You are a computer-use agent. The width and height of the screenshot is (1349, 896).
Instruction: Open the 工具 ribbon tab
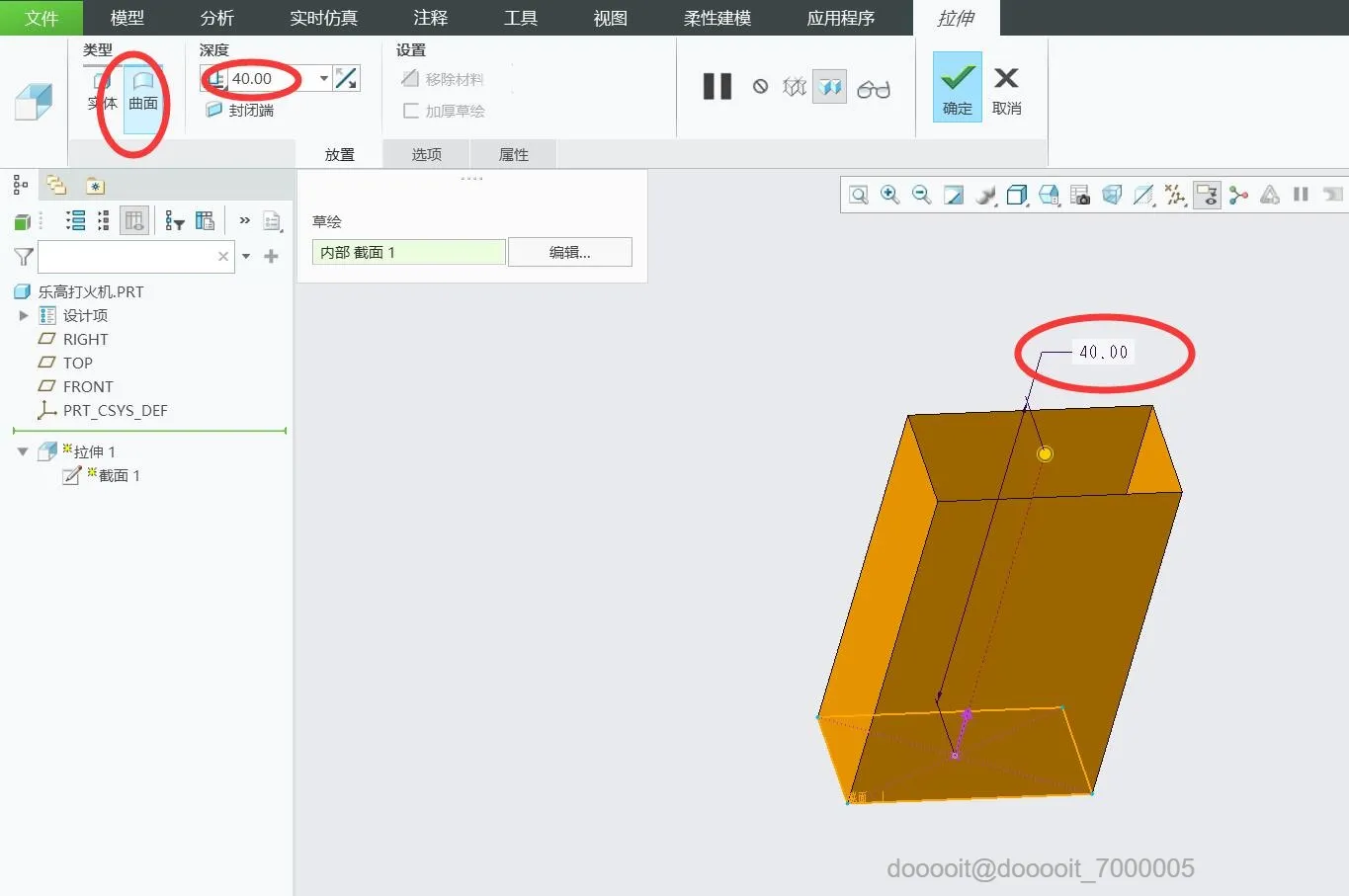point(521,18)
